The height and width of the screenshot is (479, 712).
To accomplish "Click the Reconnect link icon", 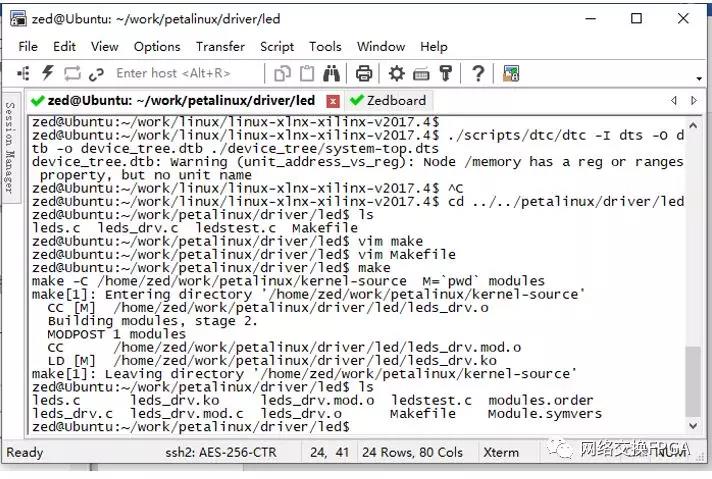I will coord(96,74).
